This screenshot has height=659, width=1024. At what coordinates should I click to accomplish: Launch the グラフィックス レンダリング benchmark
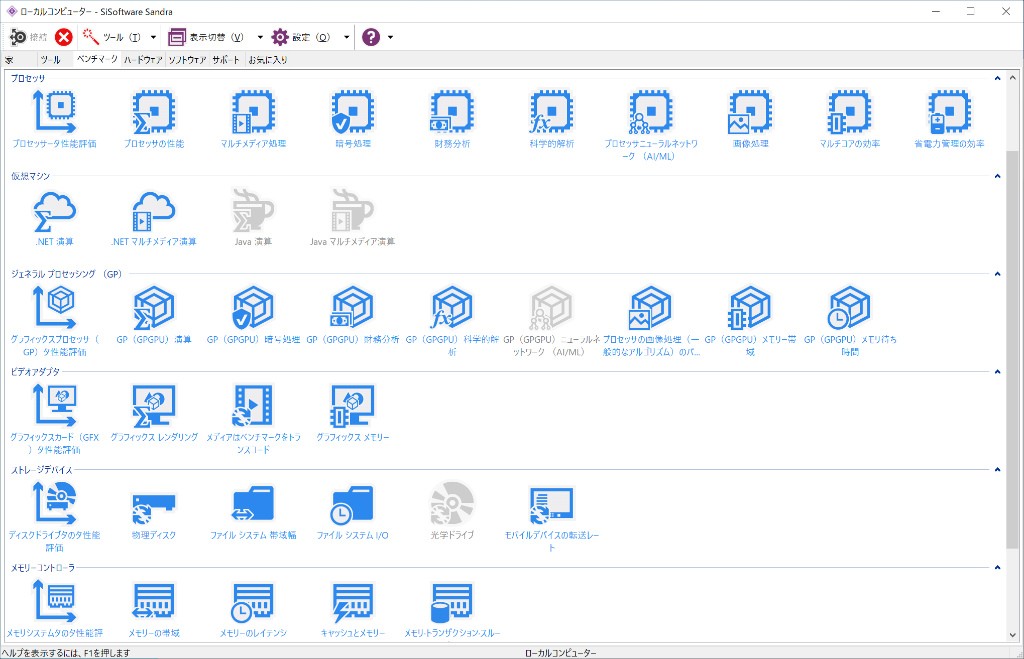(x=154, y=406)
